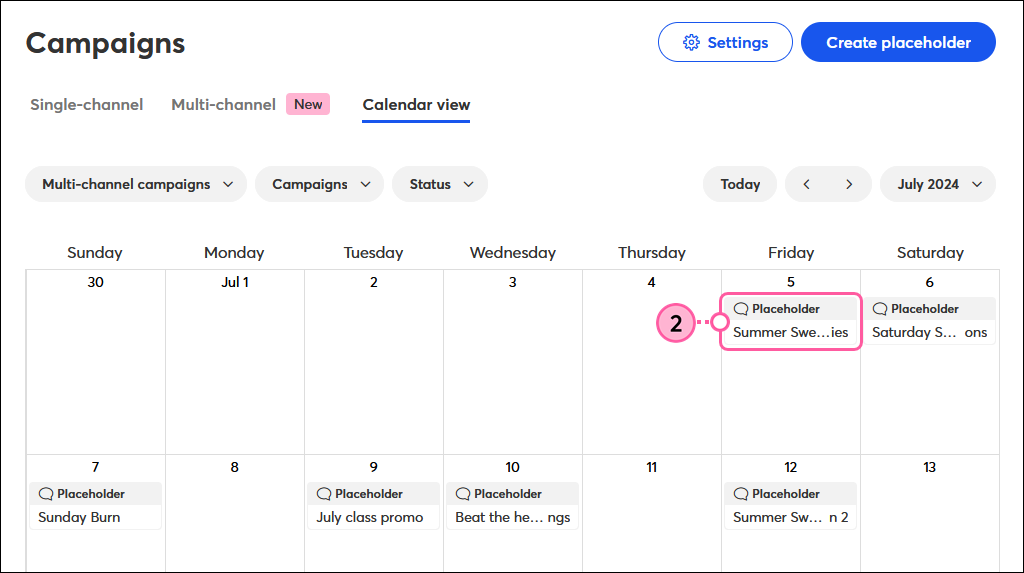Switch to the Multi-channel tab
Image resolution: width=1024 pixels, height=573 pixels.
tap(223, 105)
